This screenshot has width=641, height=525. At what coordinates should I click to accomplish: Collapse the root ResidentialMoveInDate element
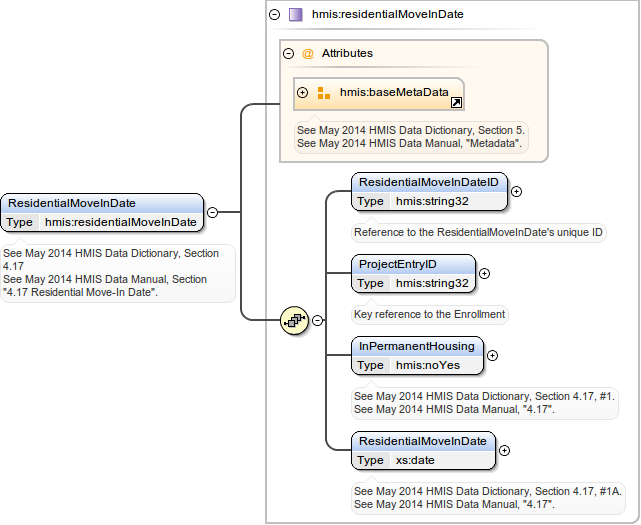click(x=212, y=211)
